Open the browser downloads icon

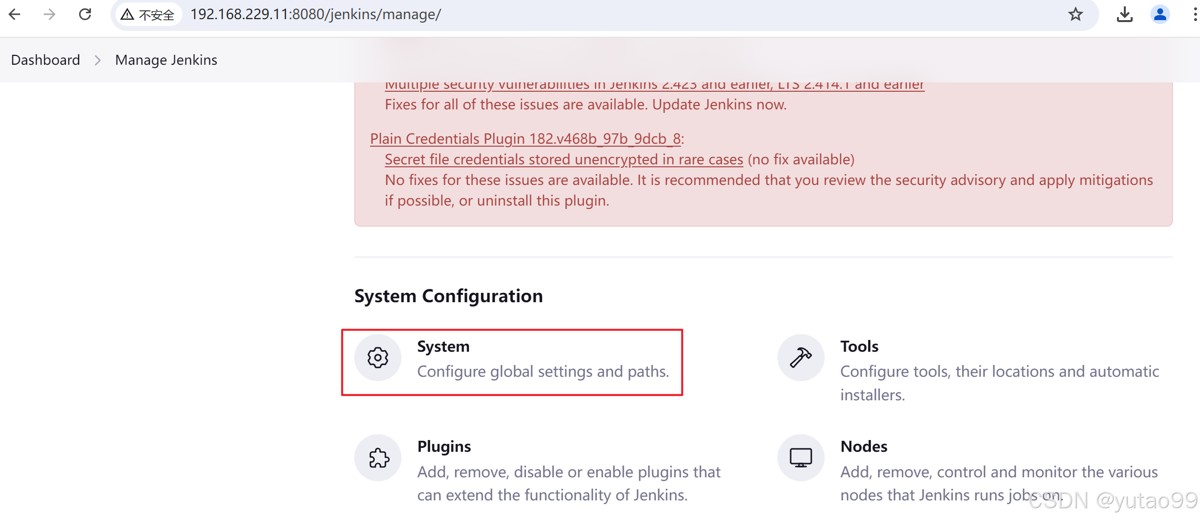click(1125, 15)
